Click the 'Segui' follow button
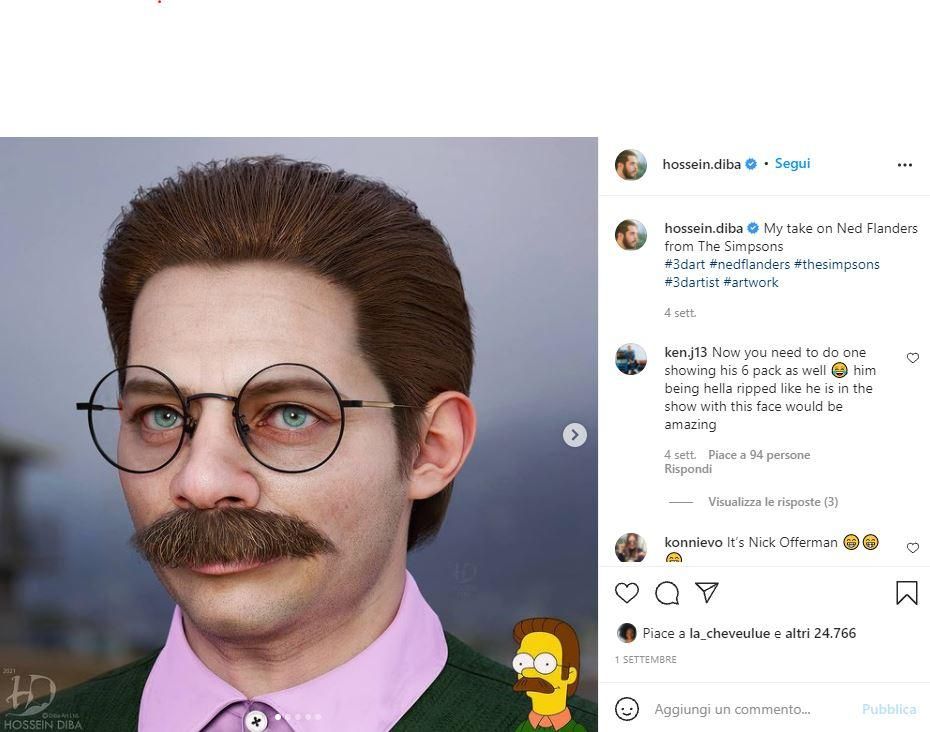Screen dimensions: 930x732 point(792,164)
